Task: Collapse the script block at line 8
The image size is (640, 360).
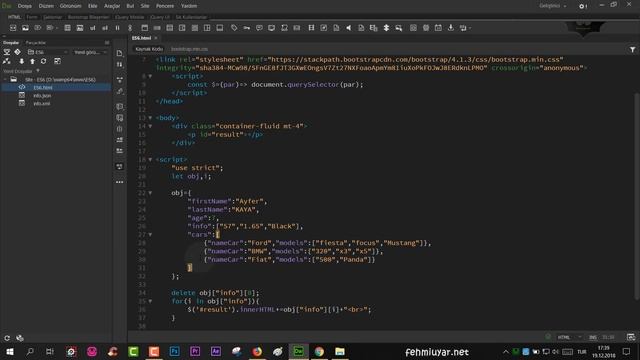Action: [x=150, y=76]
